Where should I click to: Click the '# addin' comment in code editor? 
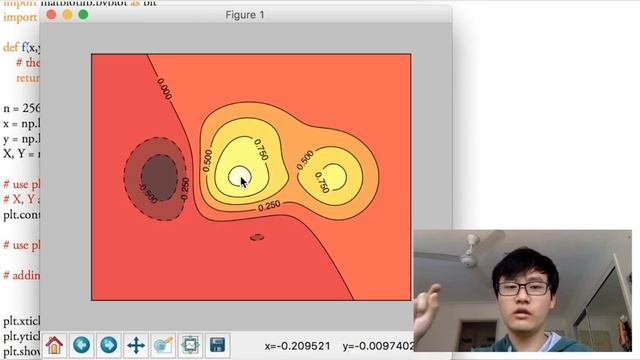pos(22,275)
